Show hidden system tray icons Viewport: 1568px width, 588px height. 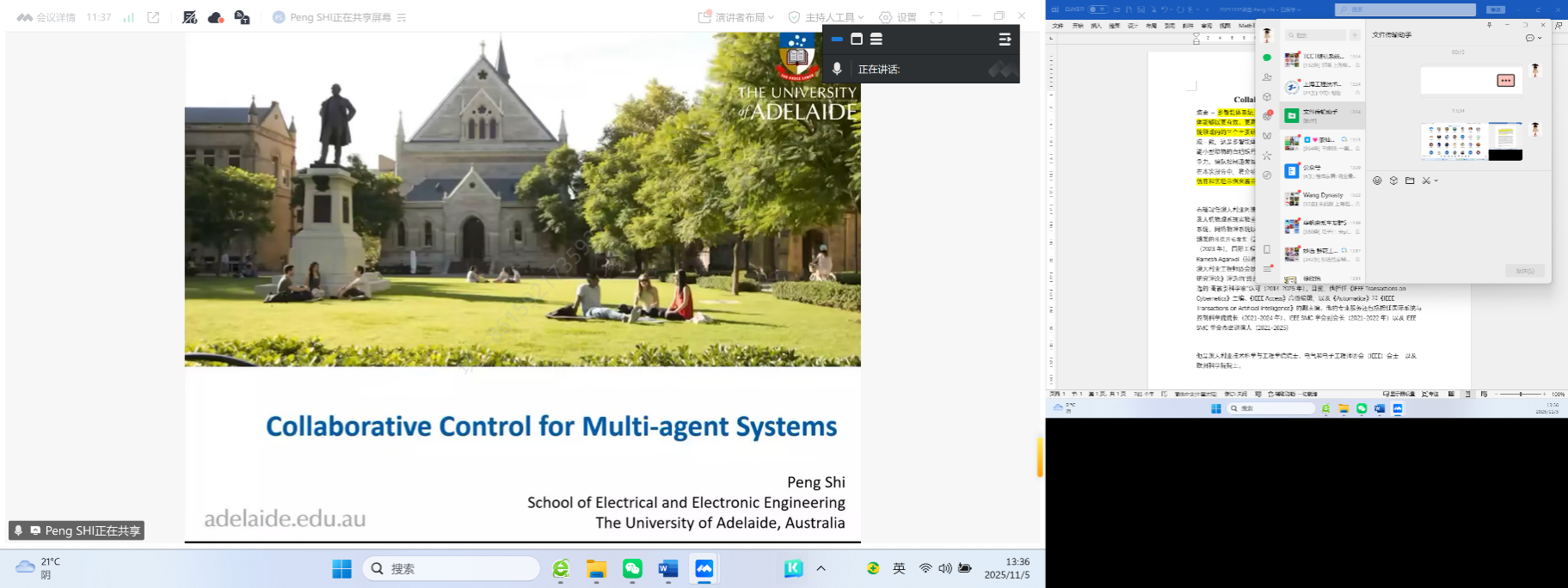(821, 568)
